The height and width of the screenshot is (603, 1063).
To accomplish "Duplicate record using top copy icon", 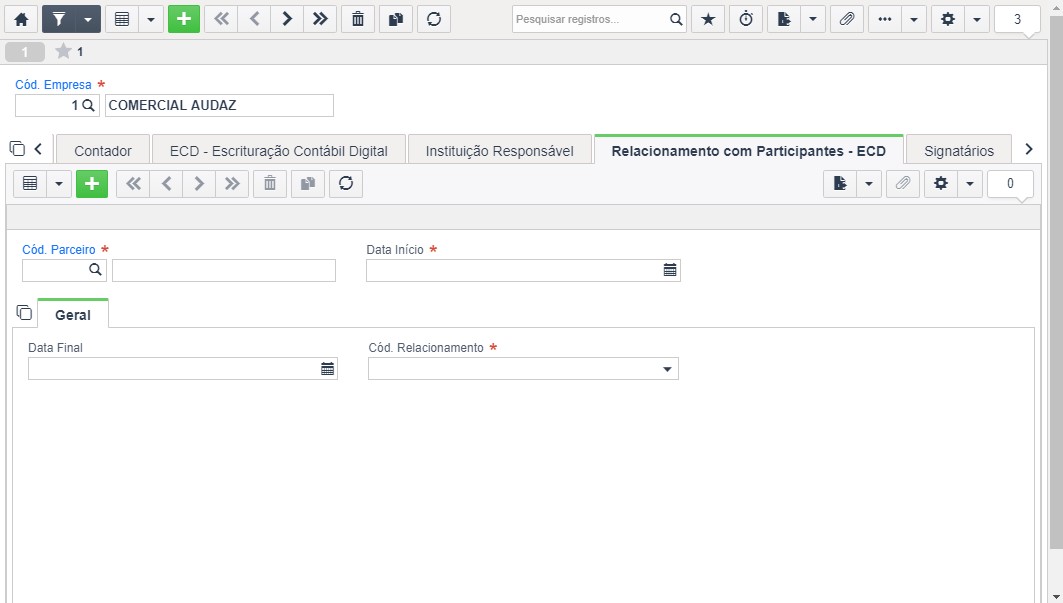I will [396, 19].
